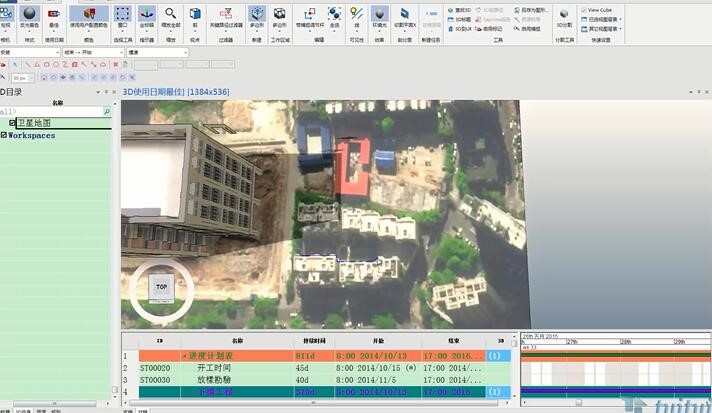Select the window selection tool
Screen dimensions: 712x413
click(122, 14)
